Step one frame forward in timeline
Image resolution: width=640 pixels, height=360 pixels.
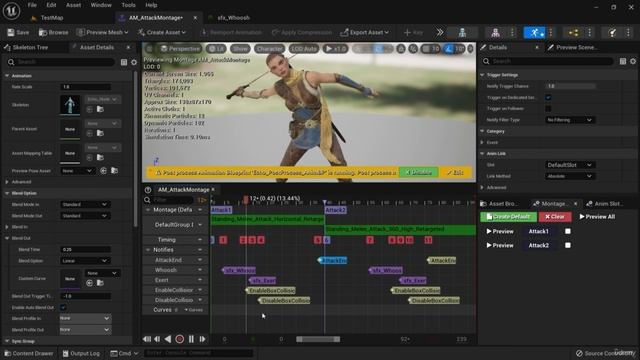(202, 339)
